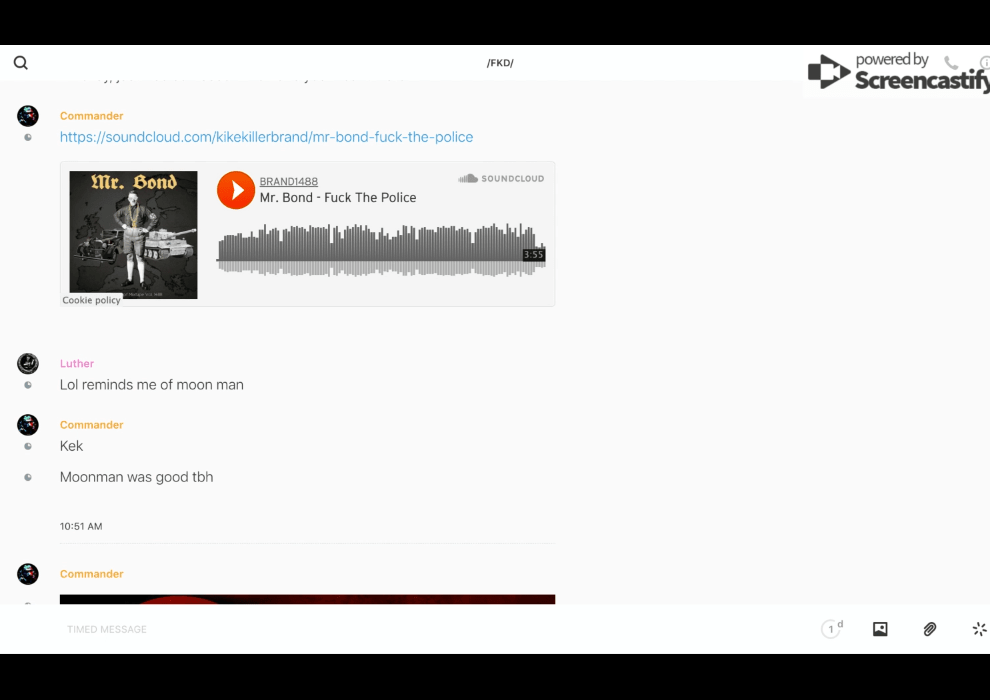Open Luther's avatar profile

pyautogui.click(x=28, y=364)
